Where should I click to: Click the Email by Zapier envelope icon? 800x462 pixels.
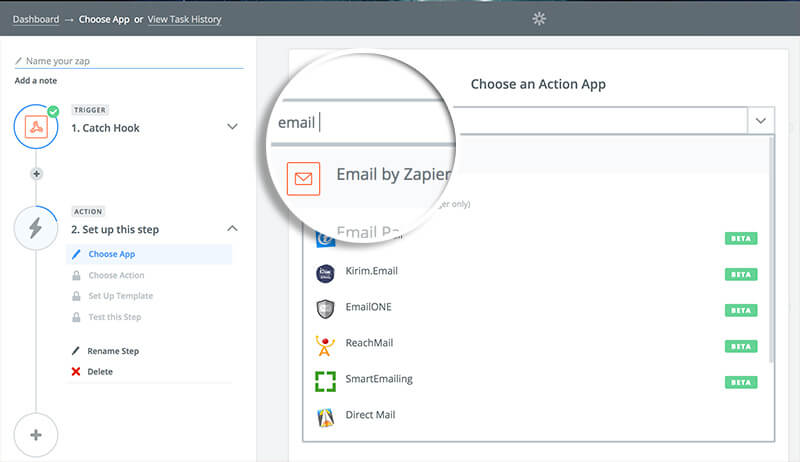(x=304, y=179)
